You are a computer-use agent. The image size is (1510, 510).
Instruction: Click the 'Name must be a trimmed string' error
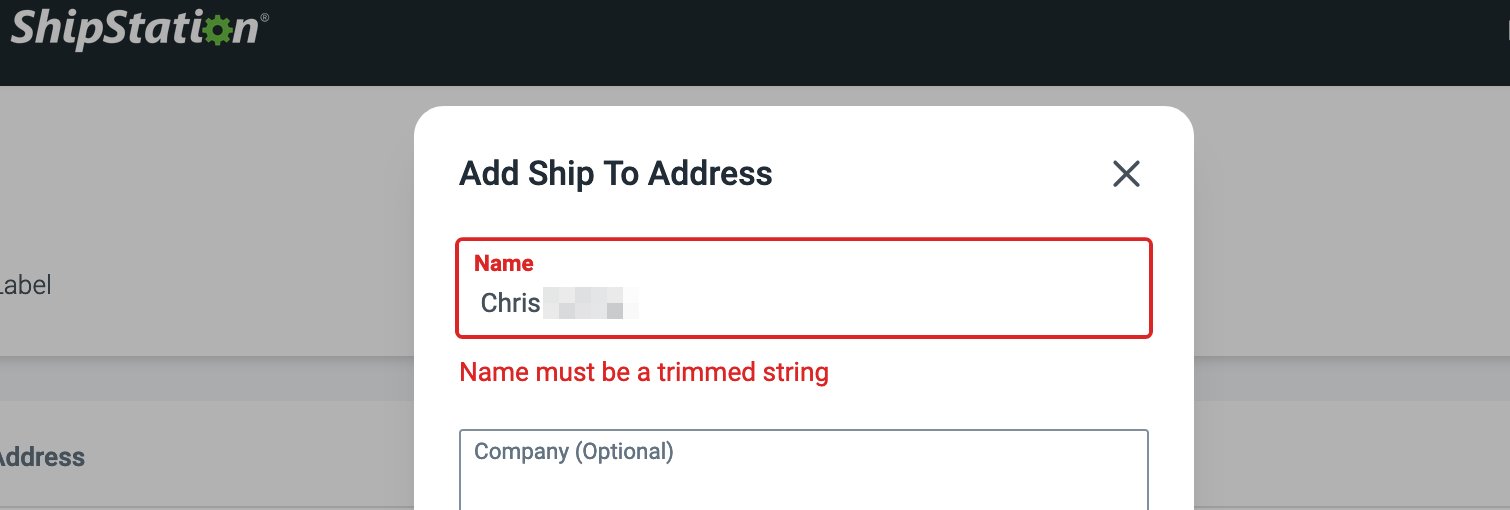click(x=643, y=373)
